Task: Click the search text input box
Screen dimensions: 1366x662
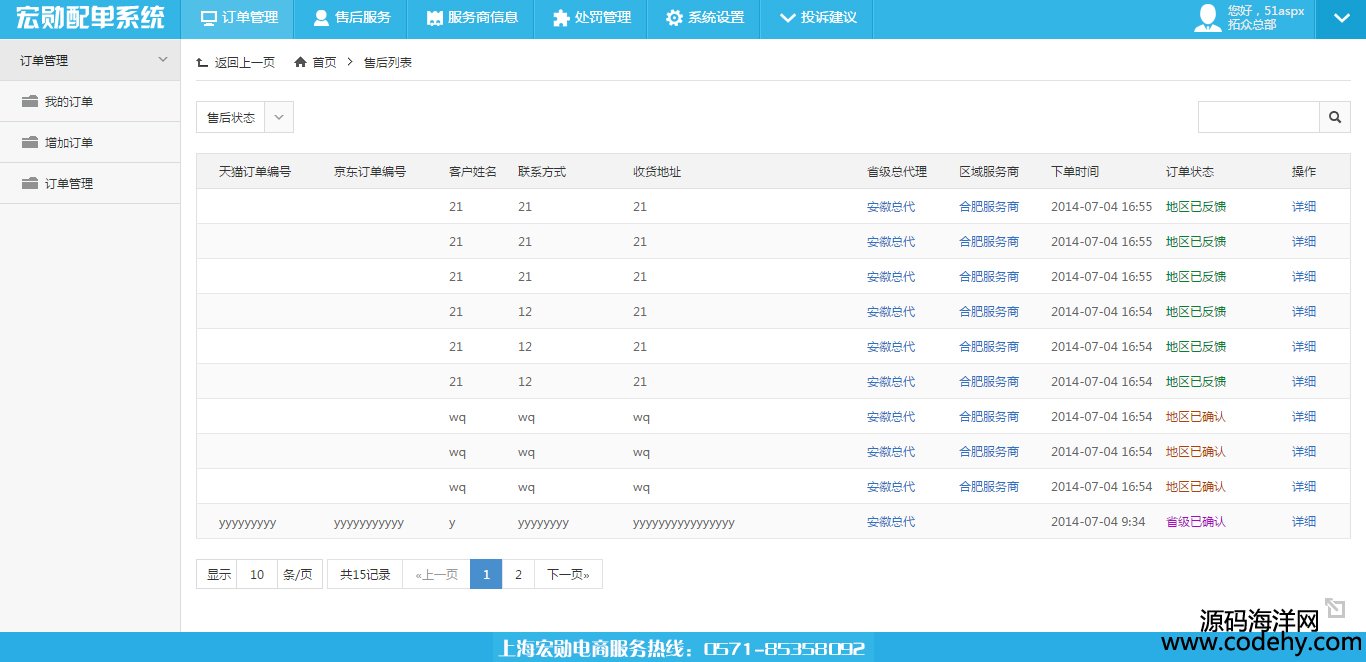Action: click(1258, 117)
